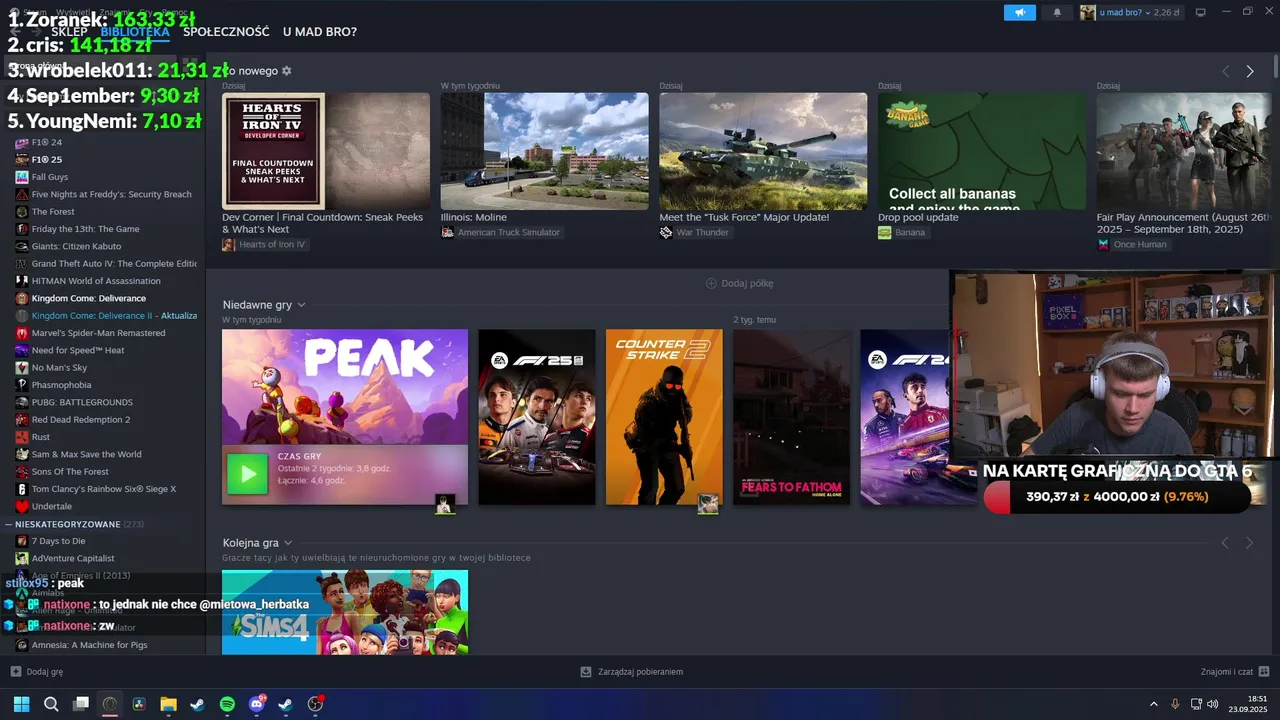
Task: Click the No Man's Sky icon in sidebar
Action: tap(22, 368)
